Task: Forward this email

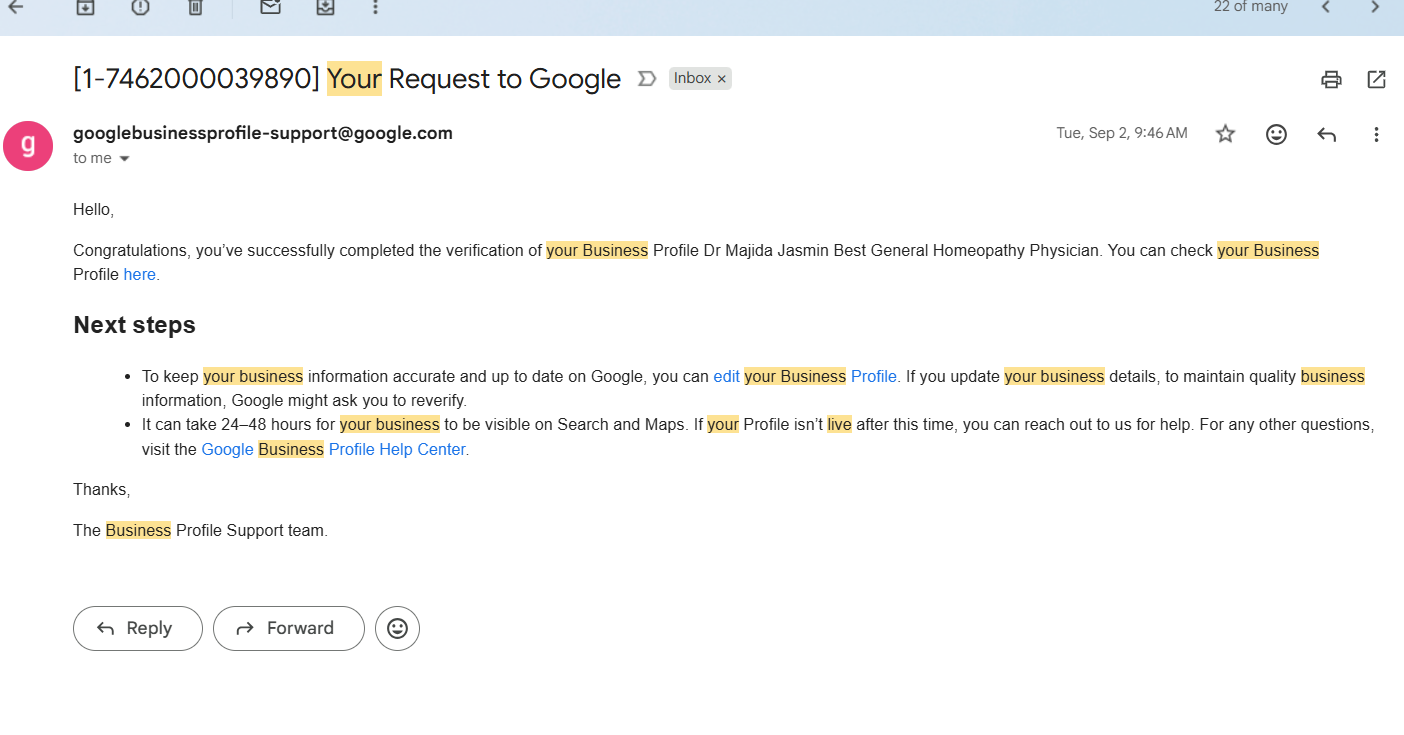Action: 288,628
